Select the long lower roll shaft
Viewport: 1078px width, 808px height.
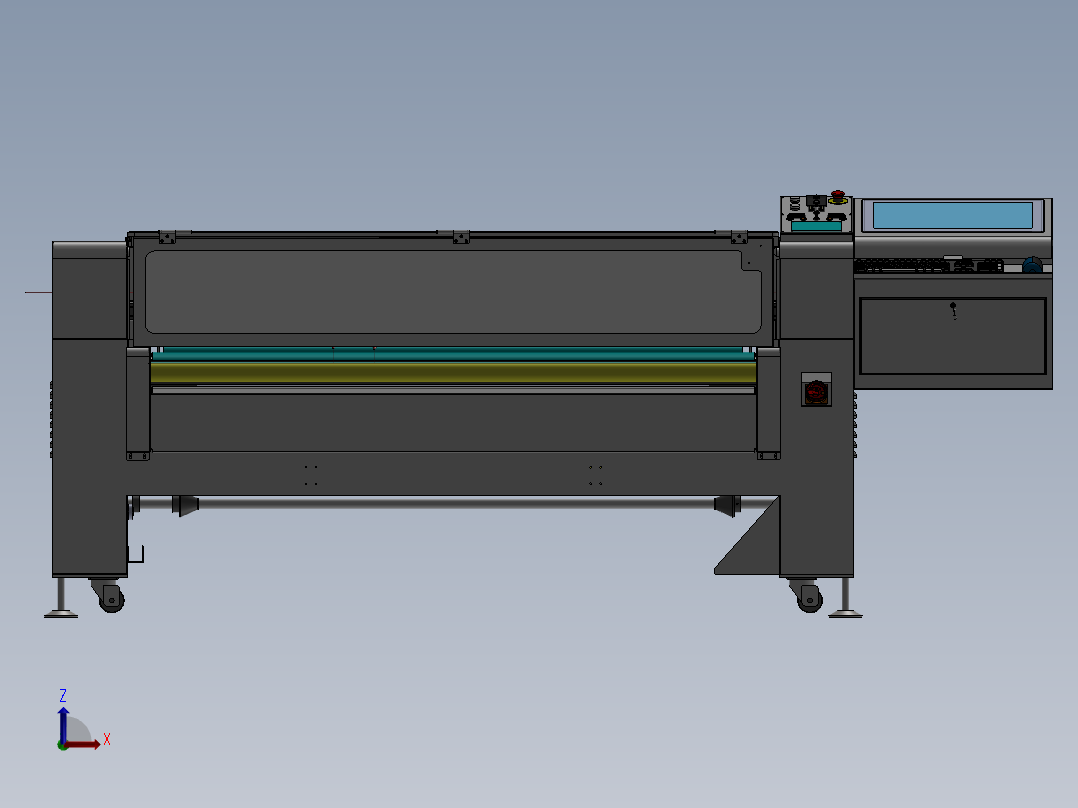point(454,503)
